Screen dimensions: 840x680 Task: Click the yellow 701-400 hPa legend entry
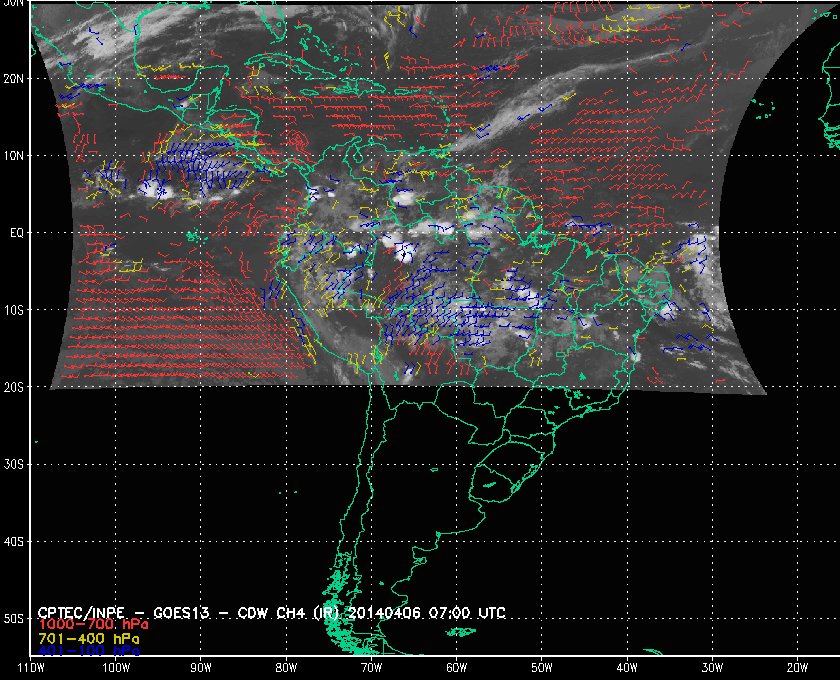pos(89,639)
